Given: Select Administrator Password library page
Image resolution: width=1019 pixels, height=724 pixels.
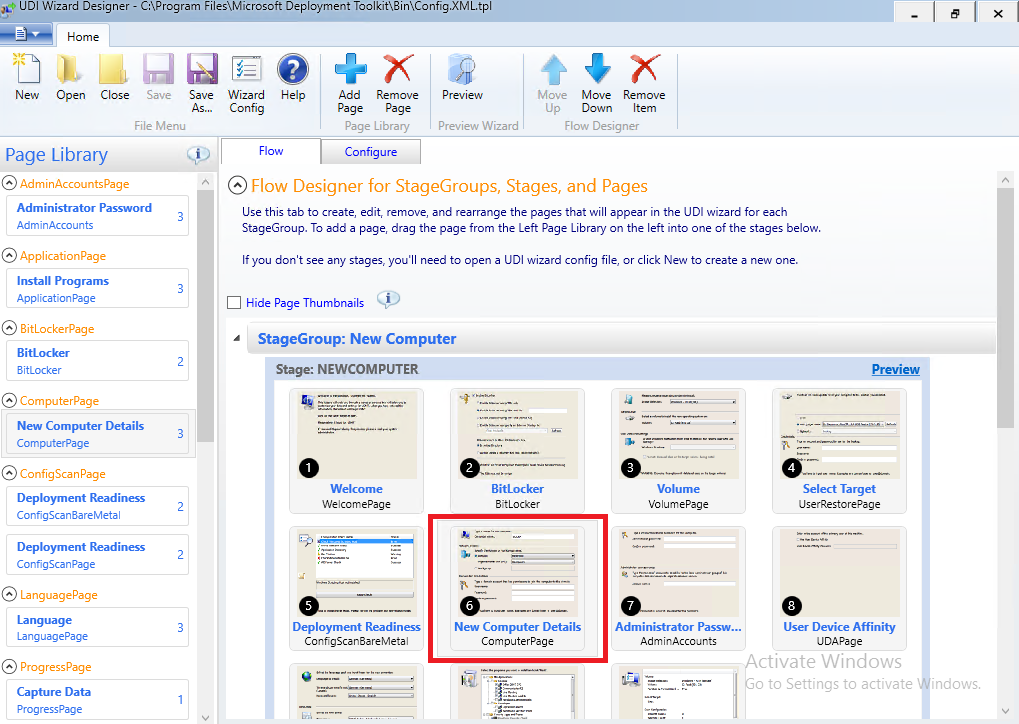Looking at the screenshot, I should (97, 216).
